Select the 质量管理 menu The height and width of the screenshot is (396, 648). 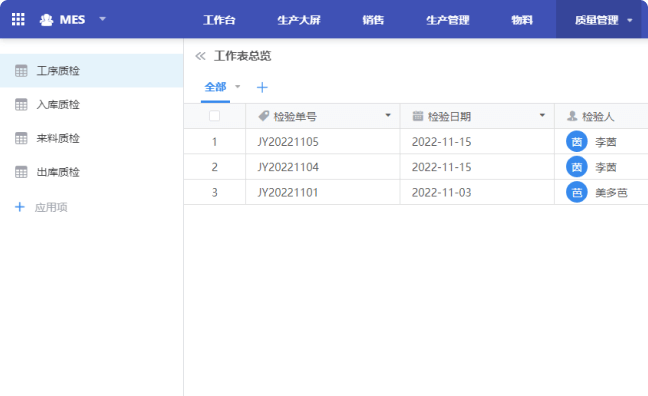coord(596,20)
